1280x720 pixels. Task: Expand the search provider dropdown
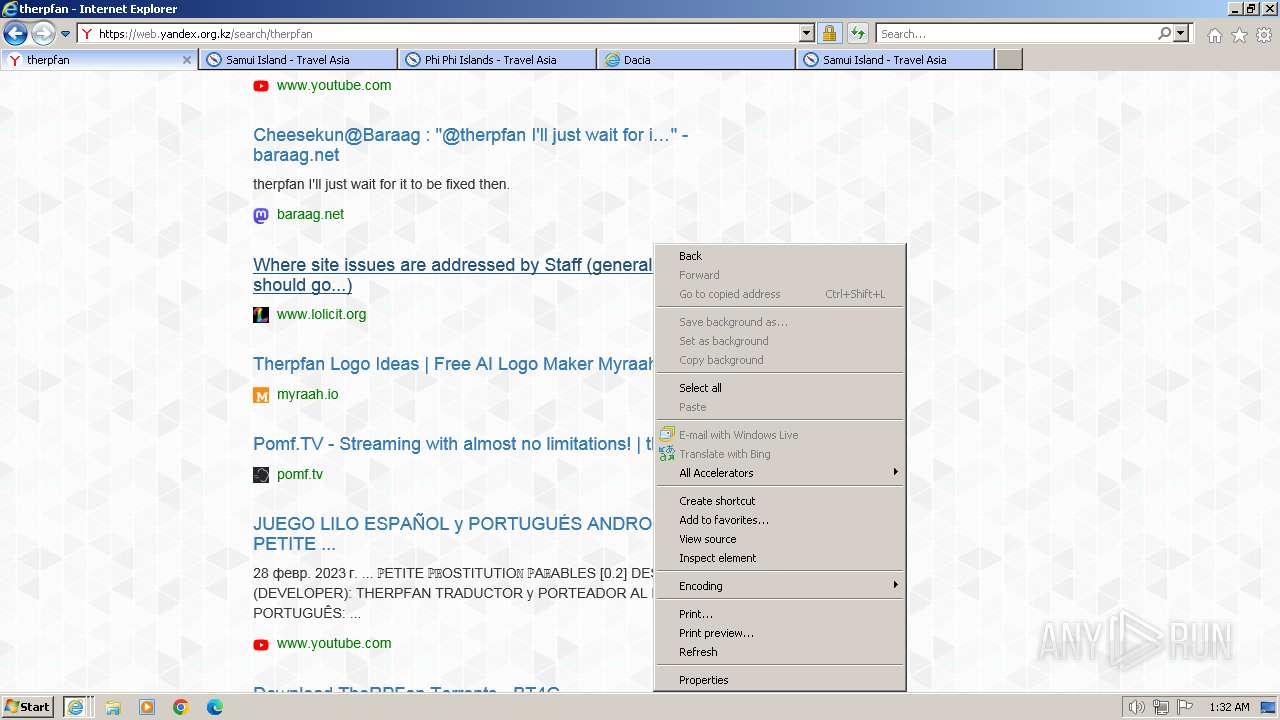pyautogui.click(x=1181, y=33)
